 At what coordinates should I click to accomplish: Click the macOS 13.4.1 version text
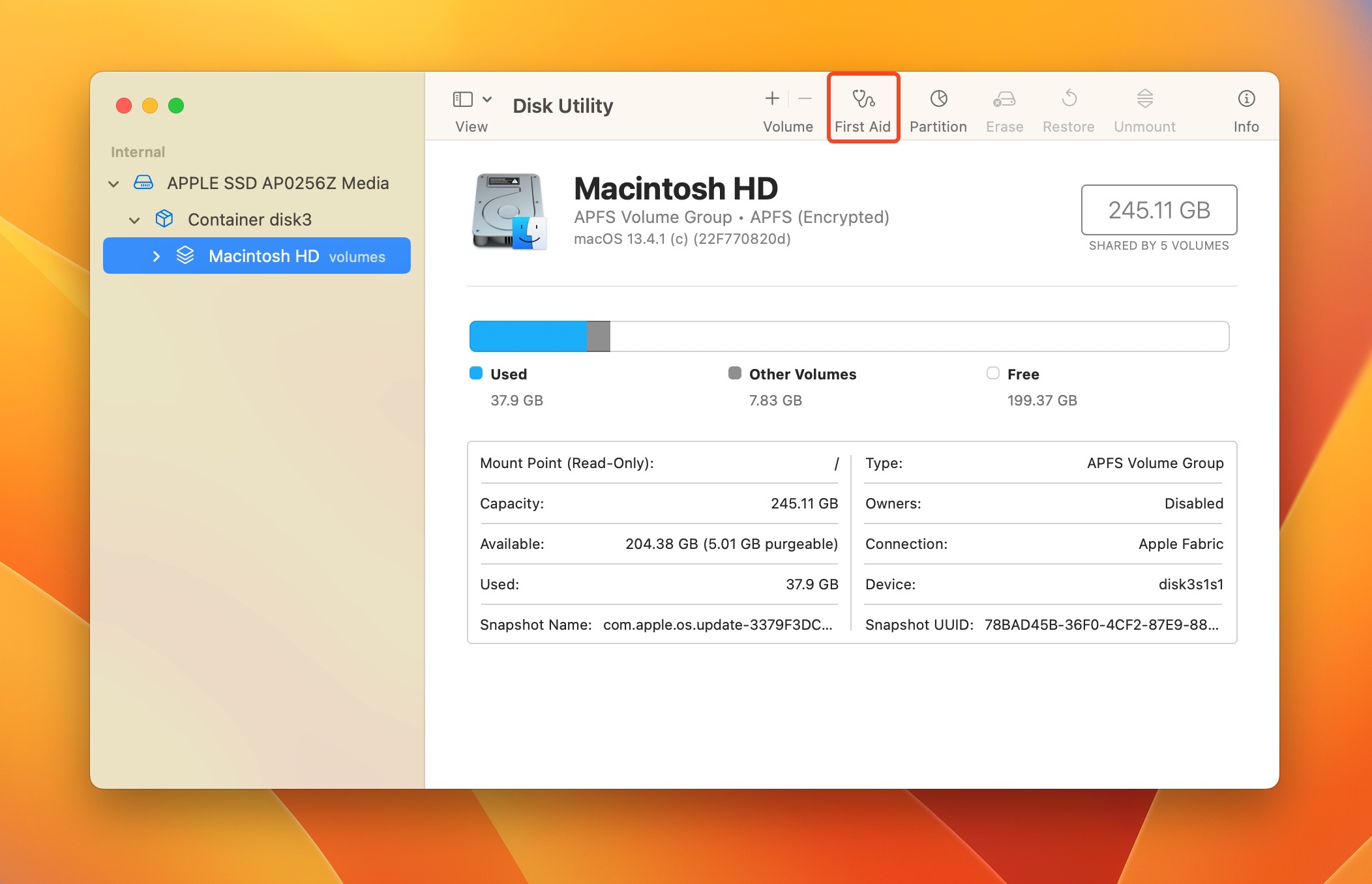(682, 239)
